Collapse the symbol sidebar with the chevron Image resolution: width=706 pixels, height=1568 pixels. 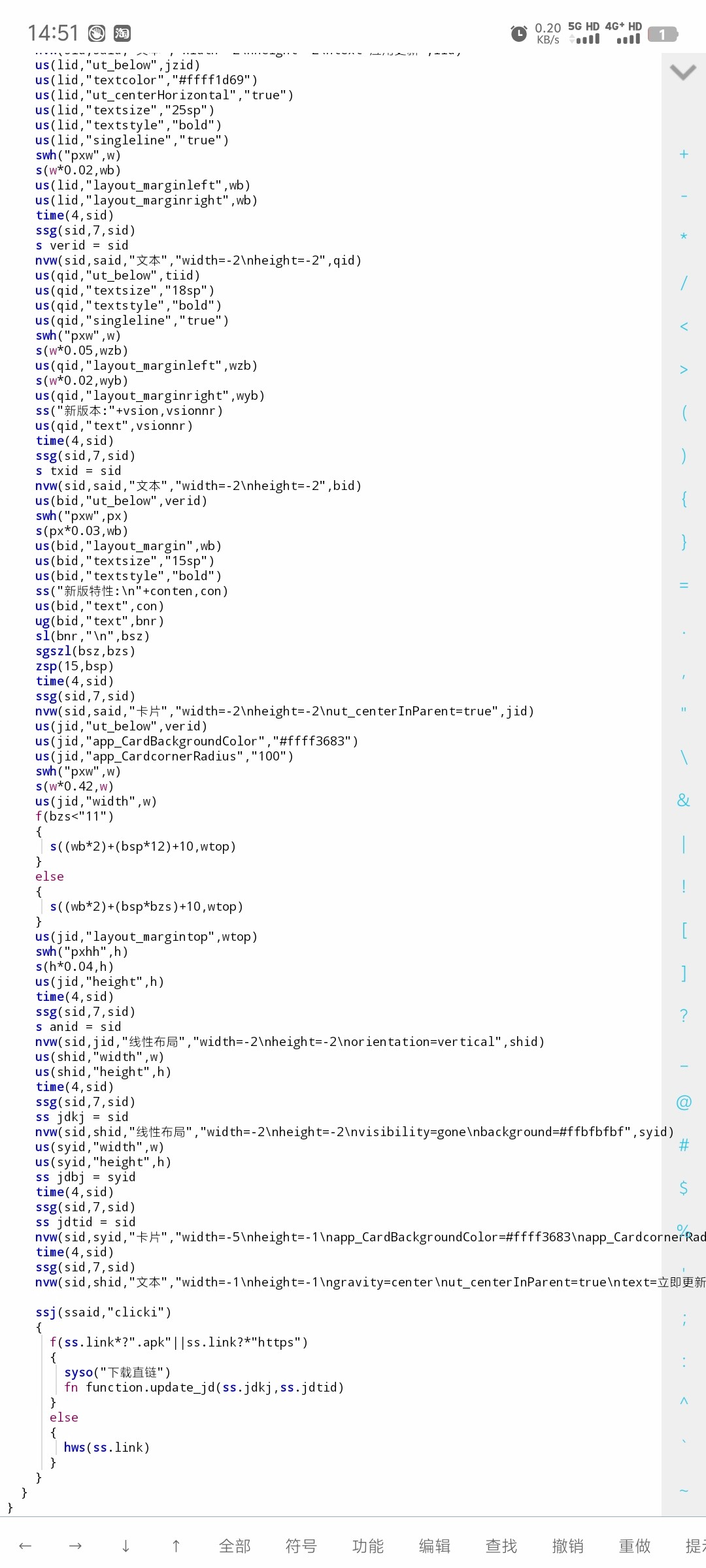tap(683, 72)
